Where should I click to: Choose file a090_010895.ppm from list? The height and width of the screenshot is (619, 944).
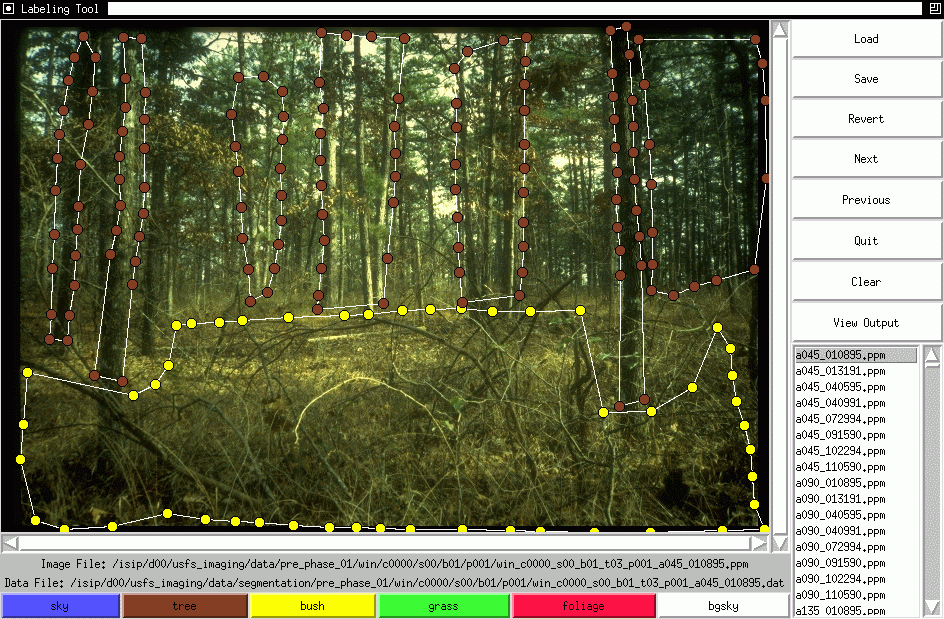pos(840,483)
